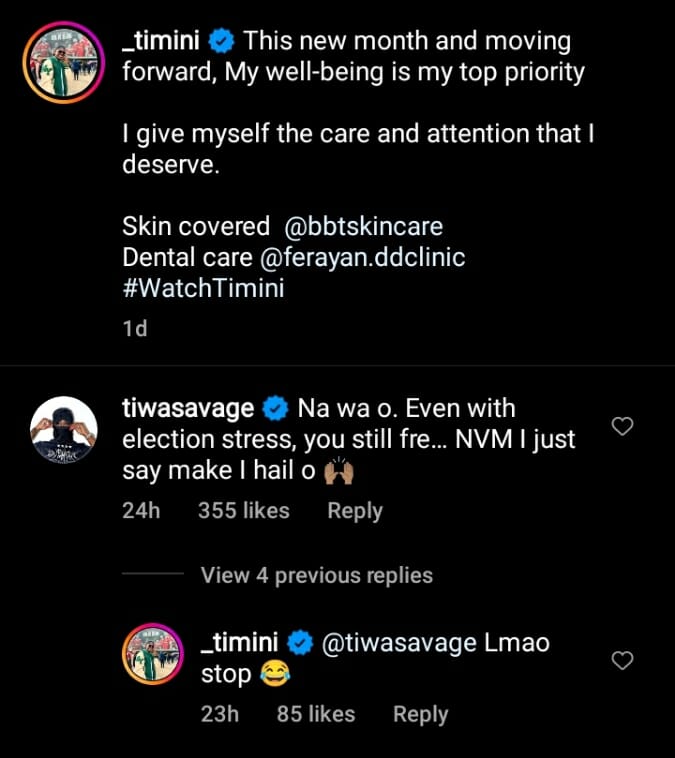This screenshot has height=758, width=675.
Task: Tap the tiwasavage username in the comment
Action: click(x=185, y=409)
